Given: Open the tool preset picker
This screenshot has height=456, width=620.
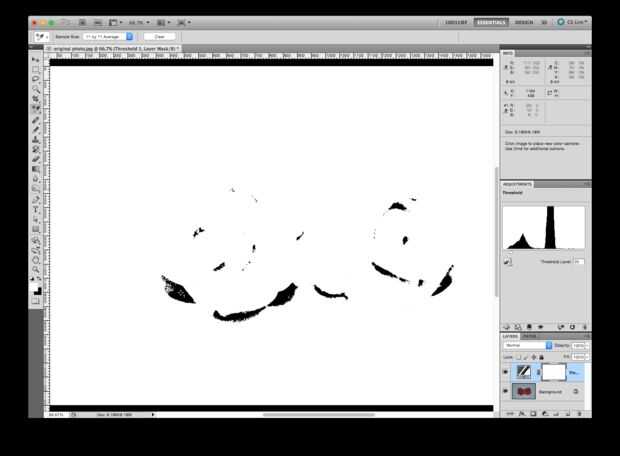Looking at the screenshot, I should [42, 37].
